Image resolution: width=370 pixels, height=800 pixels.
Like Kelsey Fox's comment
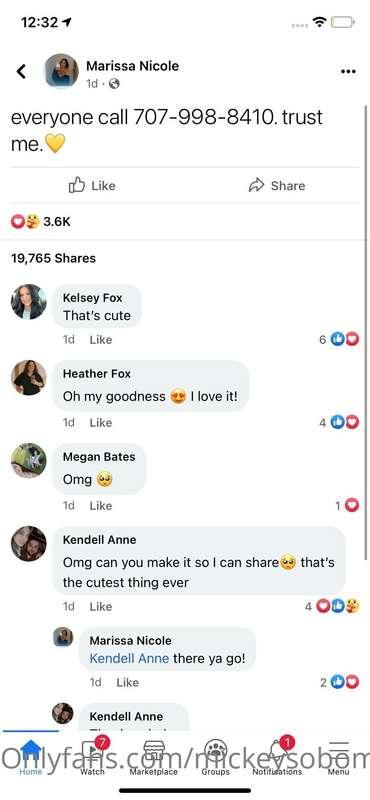coord(101,340)
